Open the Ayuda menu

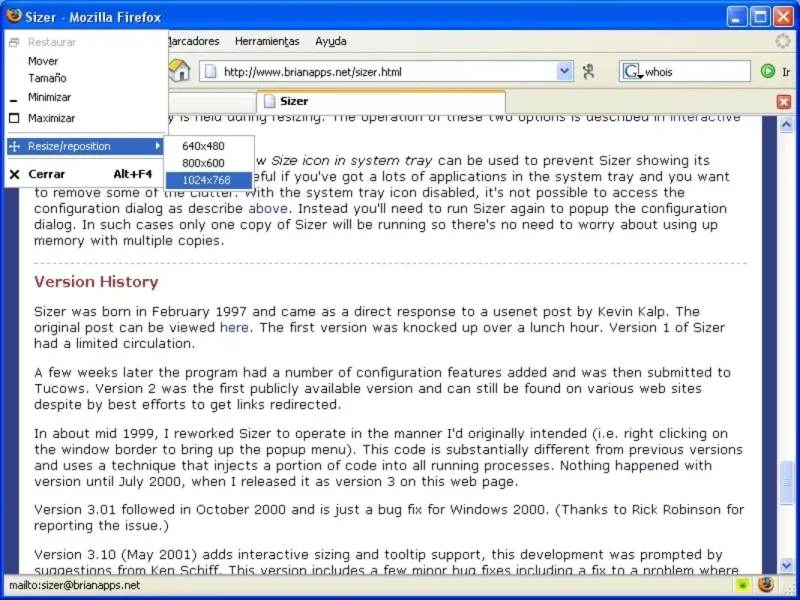331,41
